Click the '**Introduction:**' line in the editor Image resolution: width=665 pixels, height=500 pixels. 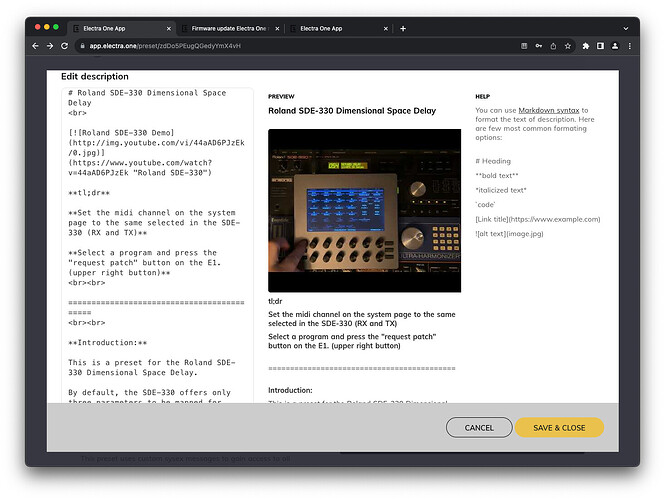pyautogui.click(x=107, y=343)
